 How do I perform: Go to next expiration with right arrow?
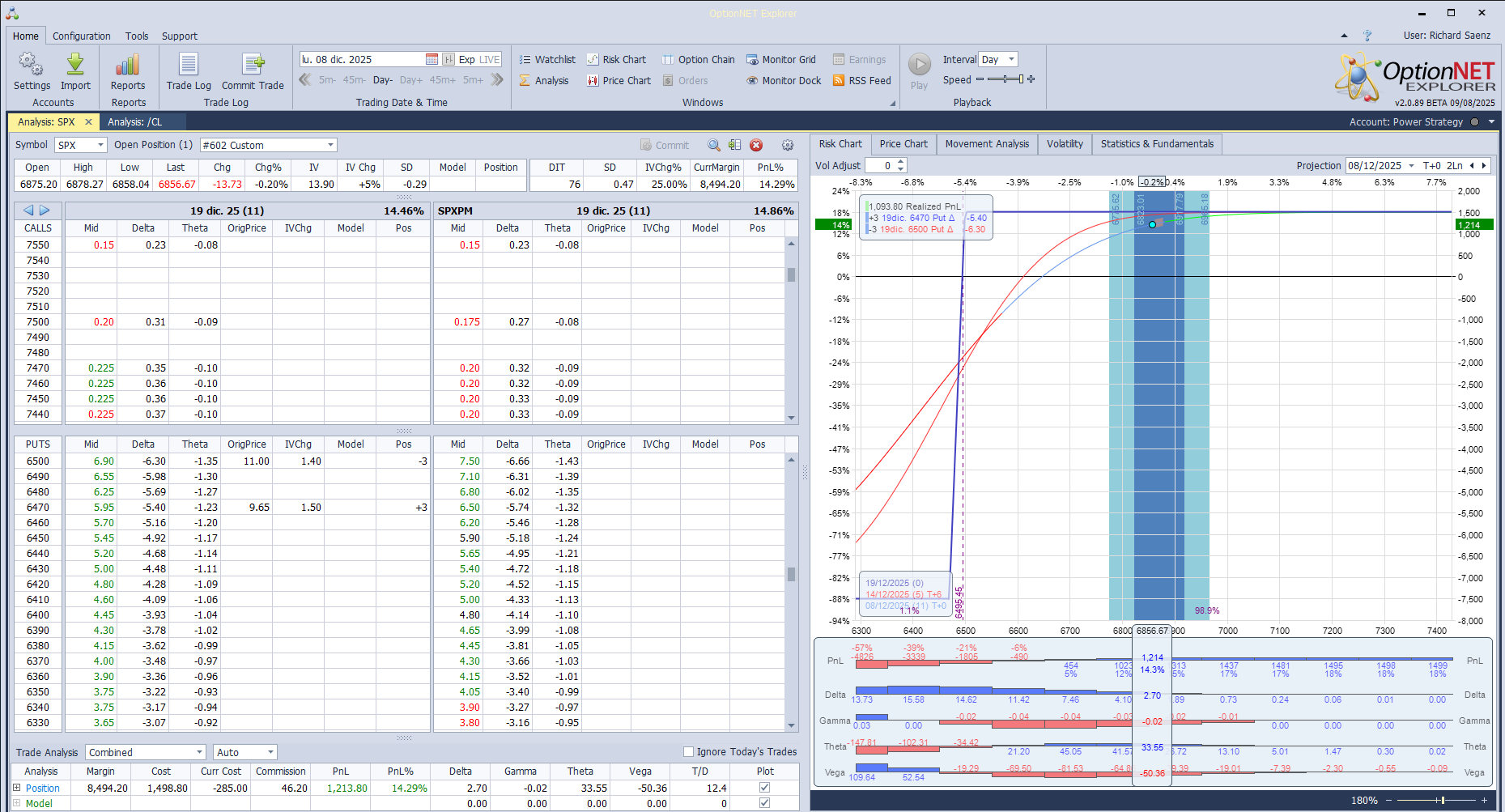[45, 210]
